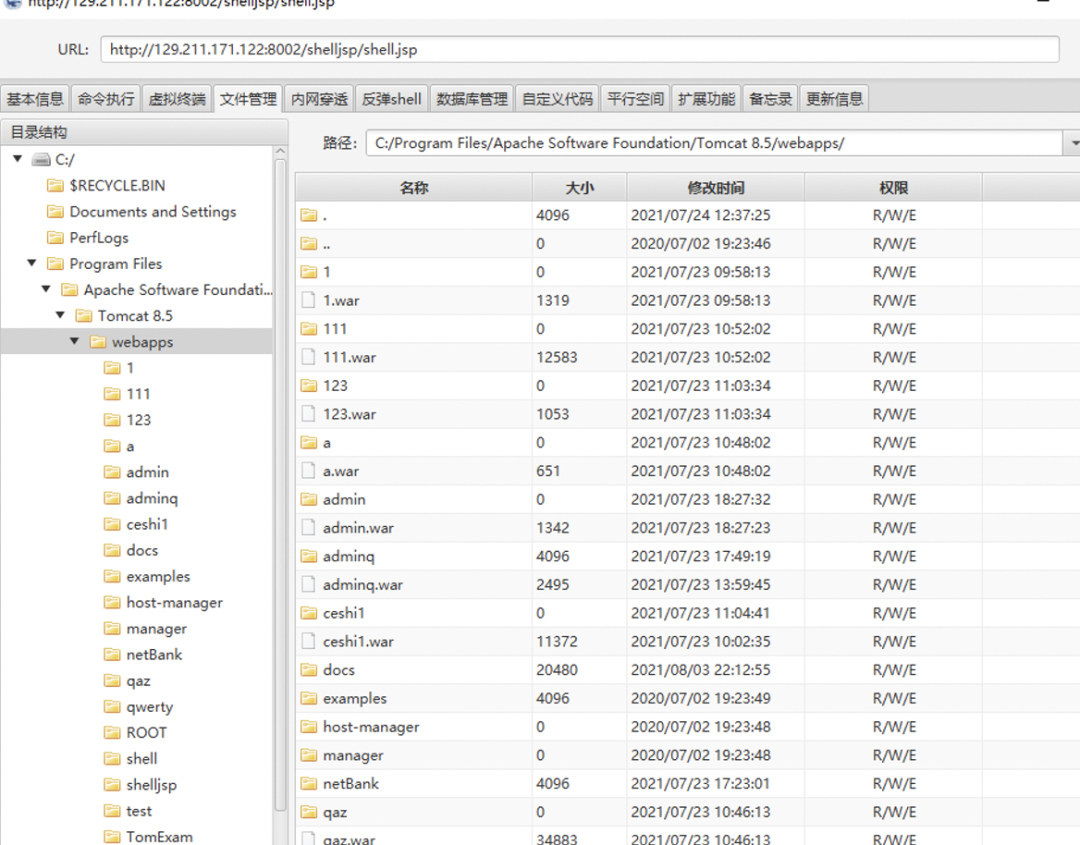The height and width of the screenshot is (845, 1080).
Task: Switch to the 命令执行 tab
Action: [x=106, y=99]
